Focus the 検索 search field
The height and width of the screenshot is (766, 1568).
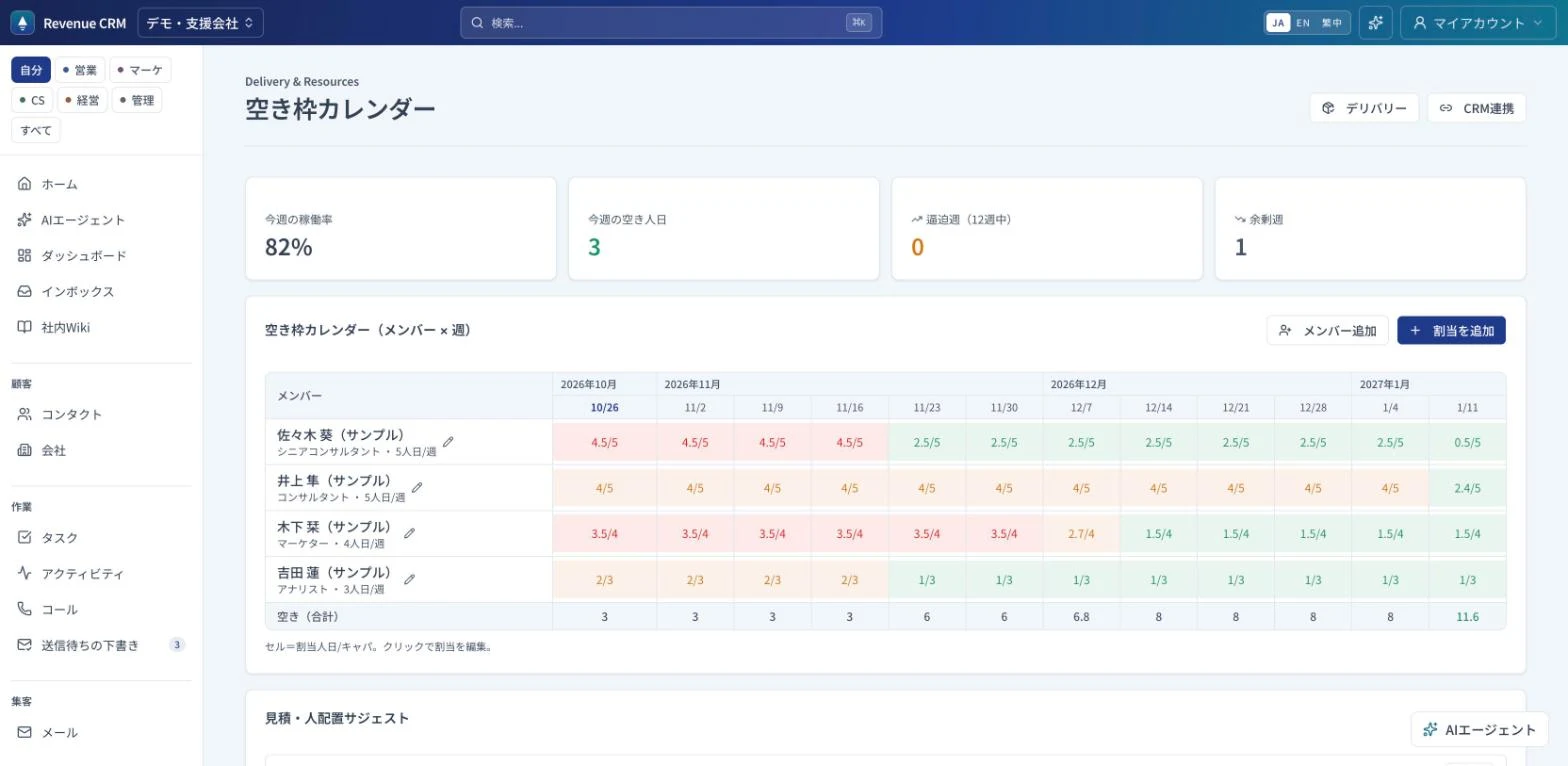tap(671, 23)
